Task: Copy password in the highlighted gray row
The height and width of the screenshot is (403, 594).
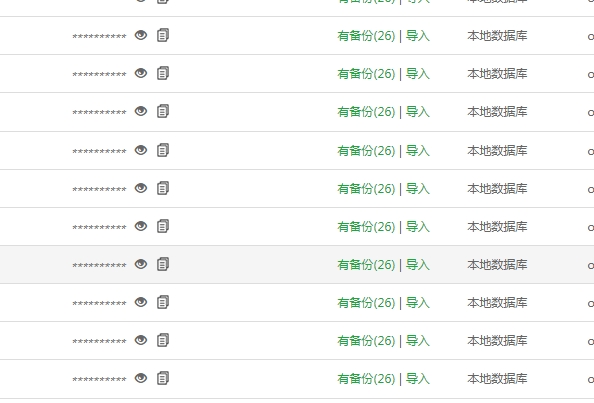Action: coord(163,264)
